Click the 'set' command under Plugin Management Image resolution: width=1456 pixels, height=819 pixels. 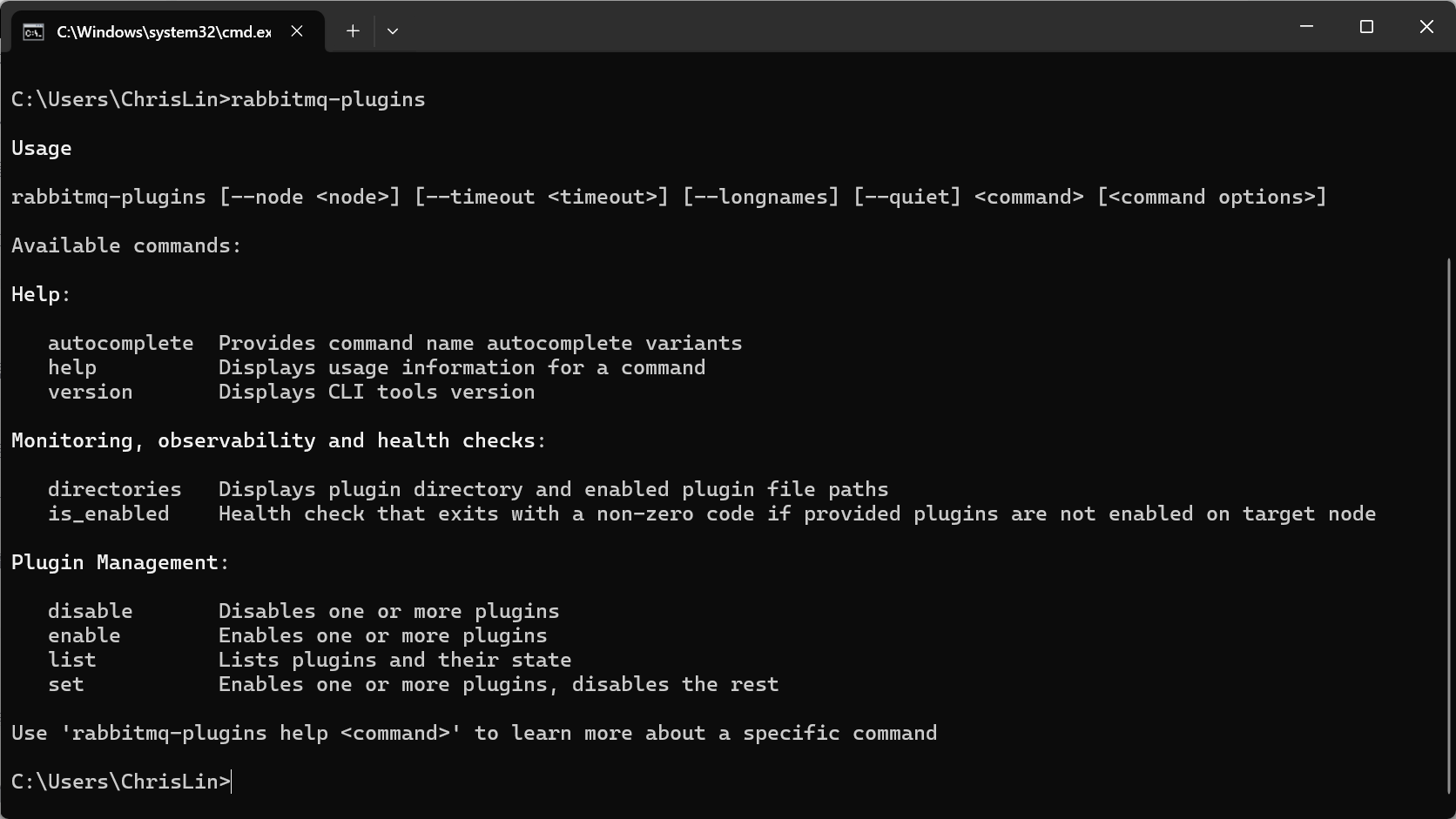[x=65, y=684]
